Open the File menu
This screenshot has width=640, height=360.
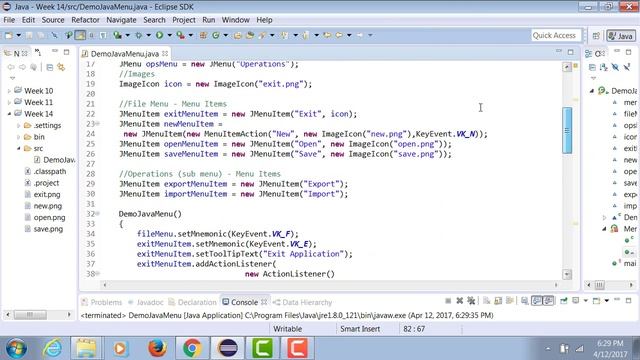tap(9, 20)
